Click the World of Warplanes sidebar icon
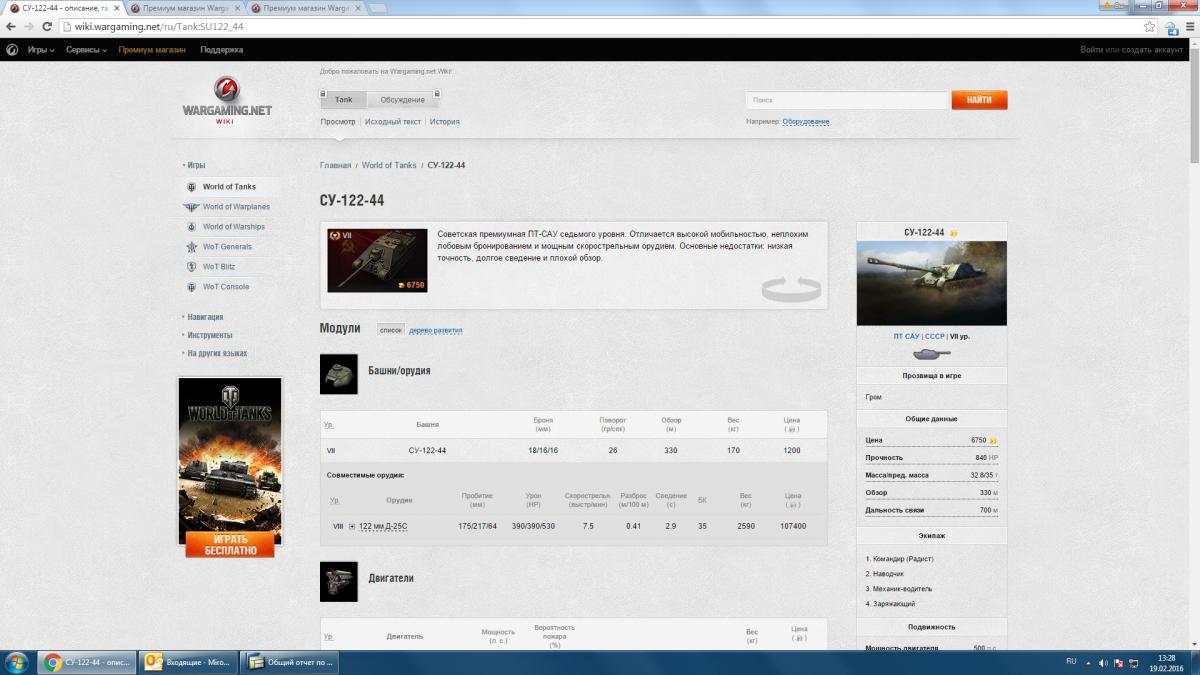Screen dimensions: 1200x675 coord(191,207)
